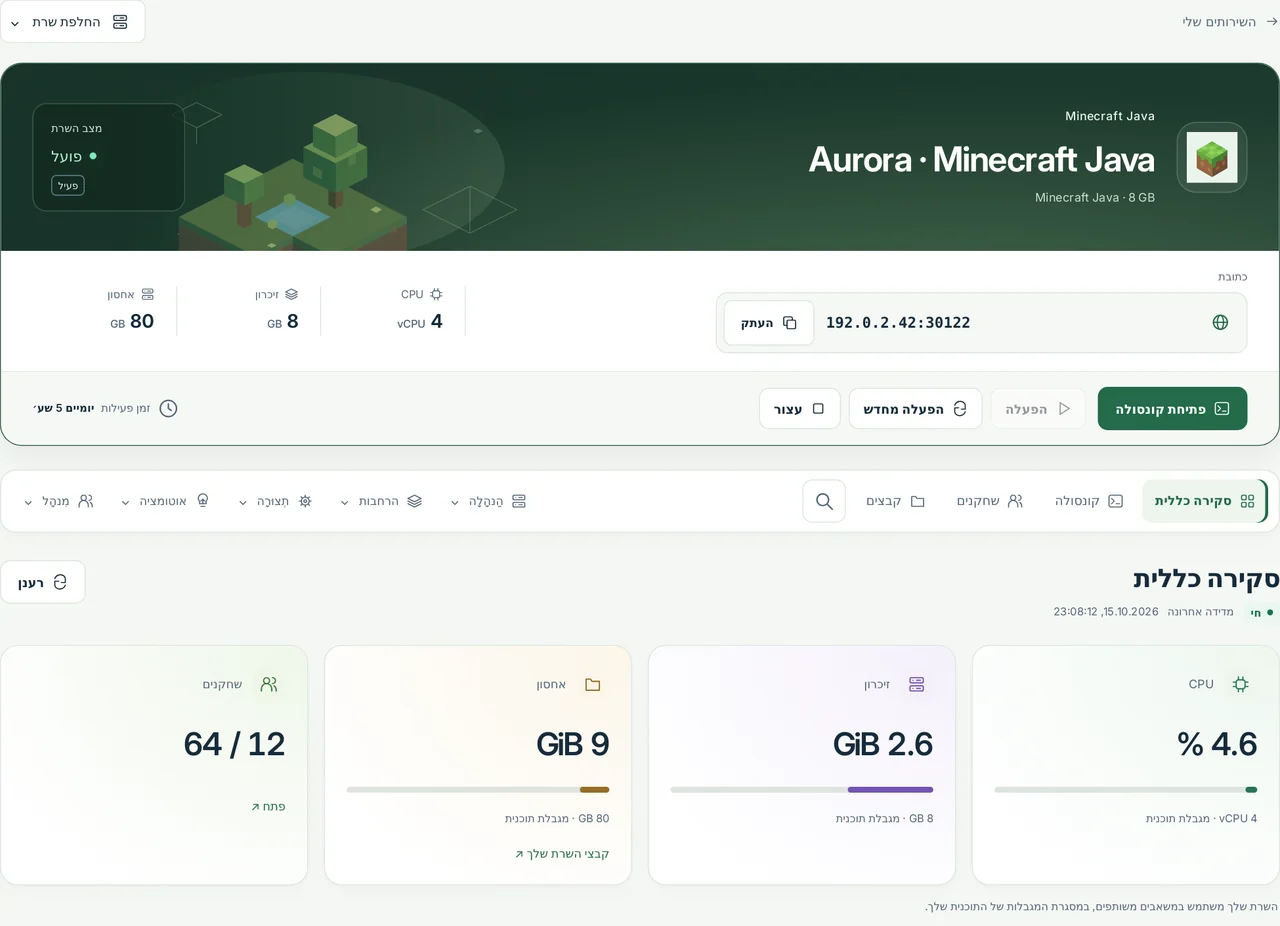Click the memory icon in the 2.6 GiB card
The image size is (1280, 926).
pos(917,684)
